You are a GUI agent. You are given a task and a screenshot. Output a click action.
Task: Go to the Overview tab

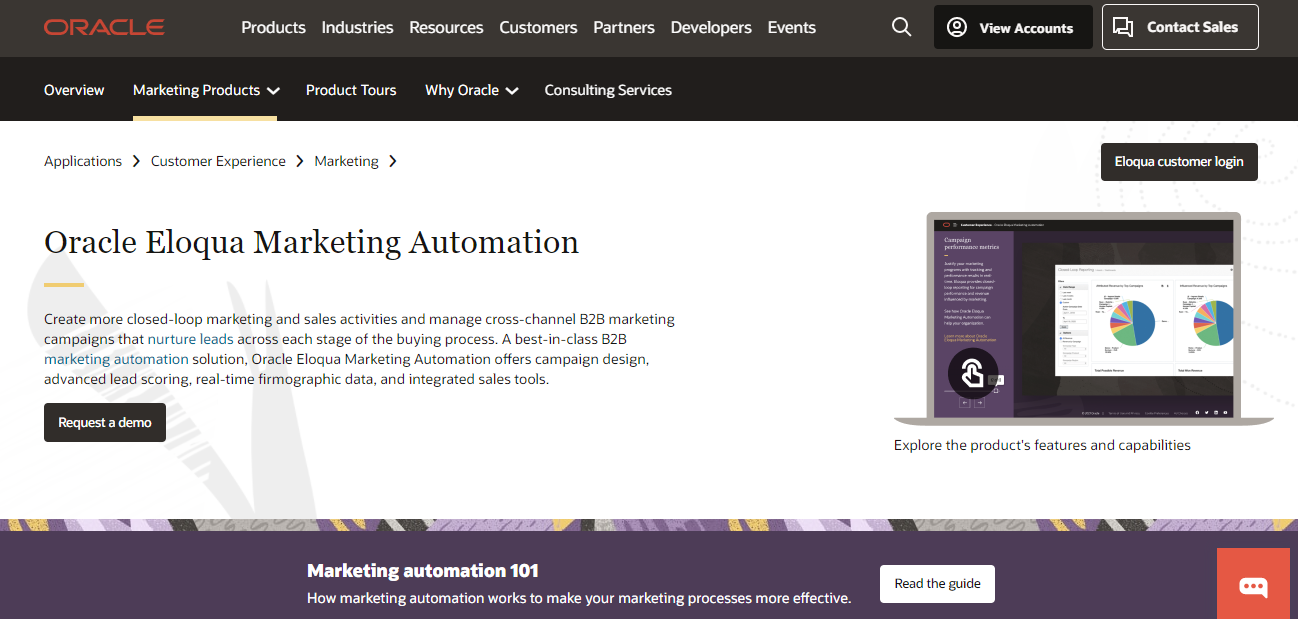coord(74,90)
